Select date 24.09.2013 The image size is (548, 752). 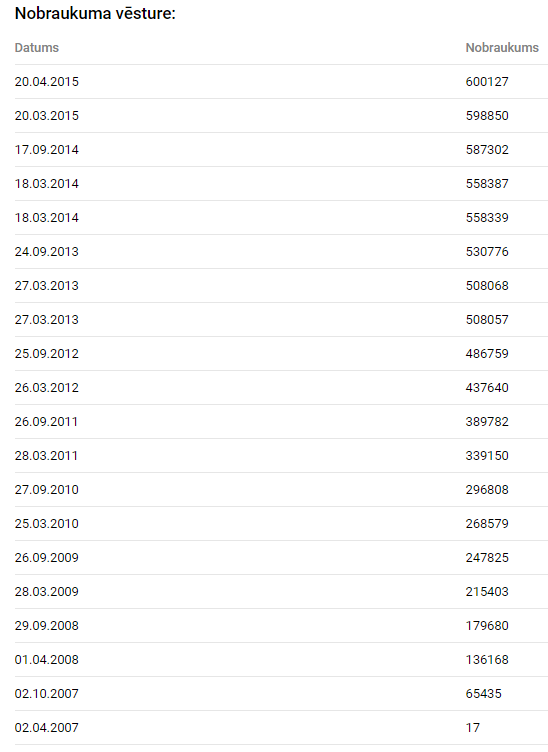click(x=47, y=252)
